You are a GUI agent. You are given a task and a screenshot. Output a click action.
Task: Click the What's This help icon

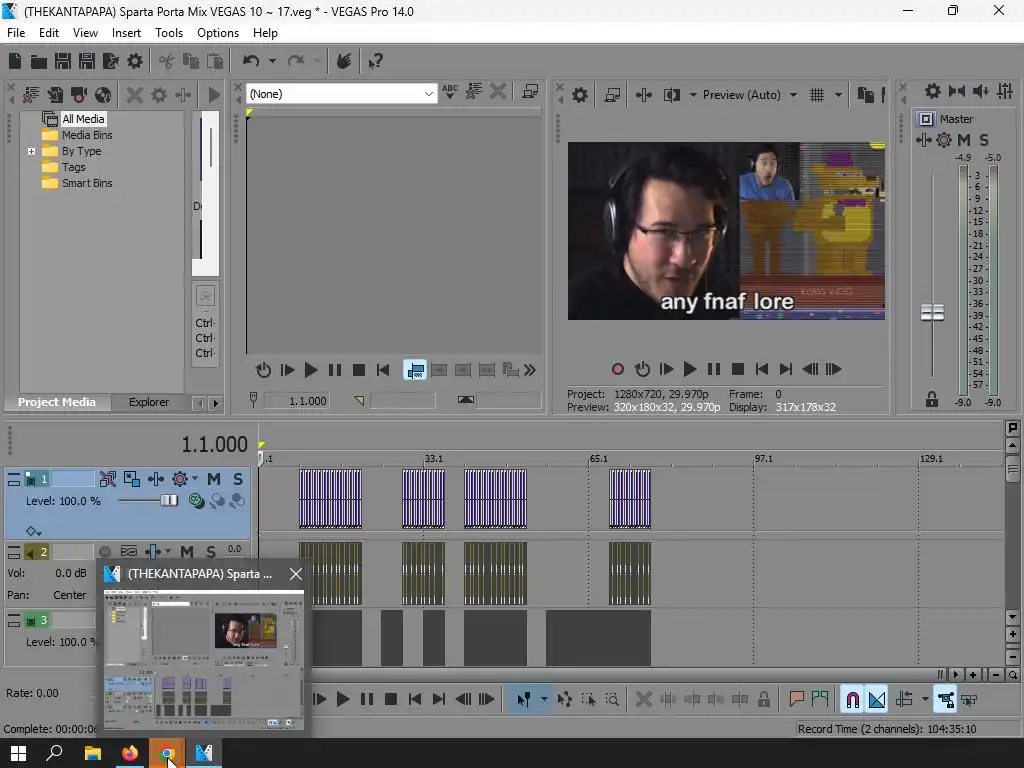376,61
